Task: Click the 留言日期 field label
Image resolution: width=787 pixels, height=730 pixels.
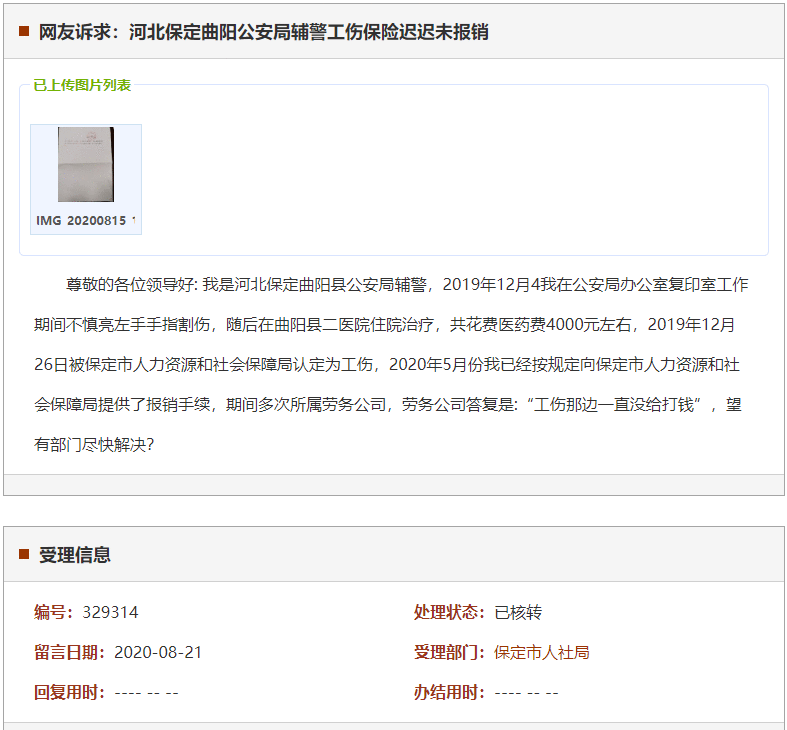Action: click(69, 652)
